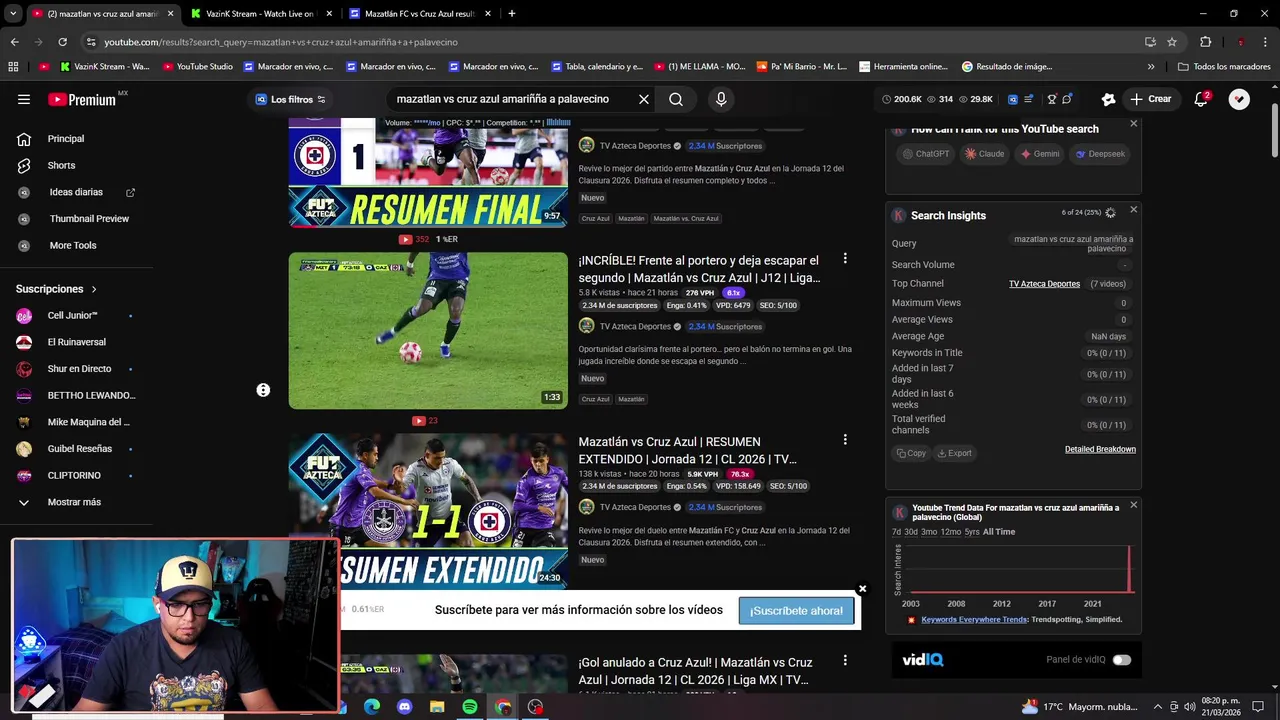Reload the page in Chrome
Screen dimensions: 1280x720
[62, 42]
